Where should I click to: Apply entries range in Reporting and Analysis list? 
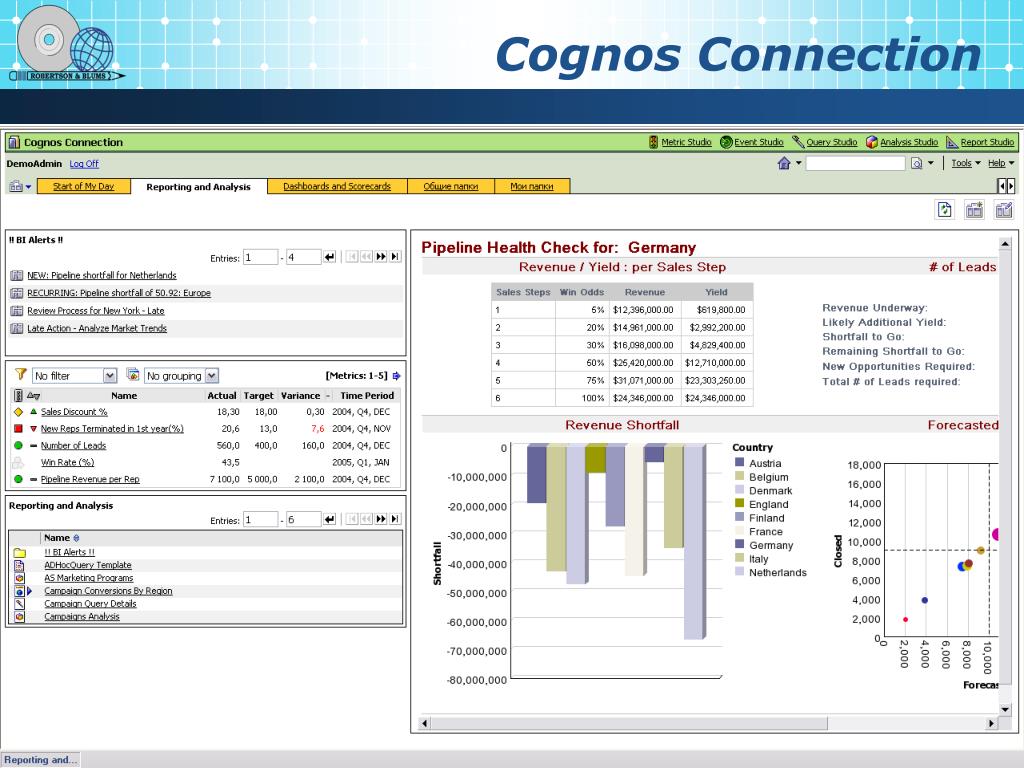click(x=330, y=519)
